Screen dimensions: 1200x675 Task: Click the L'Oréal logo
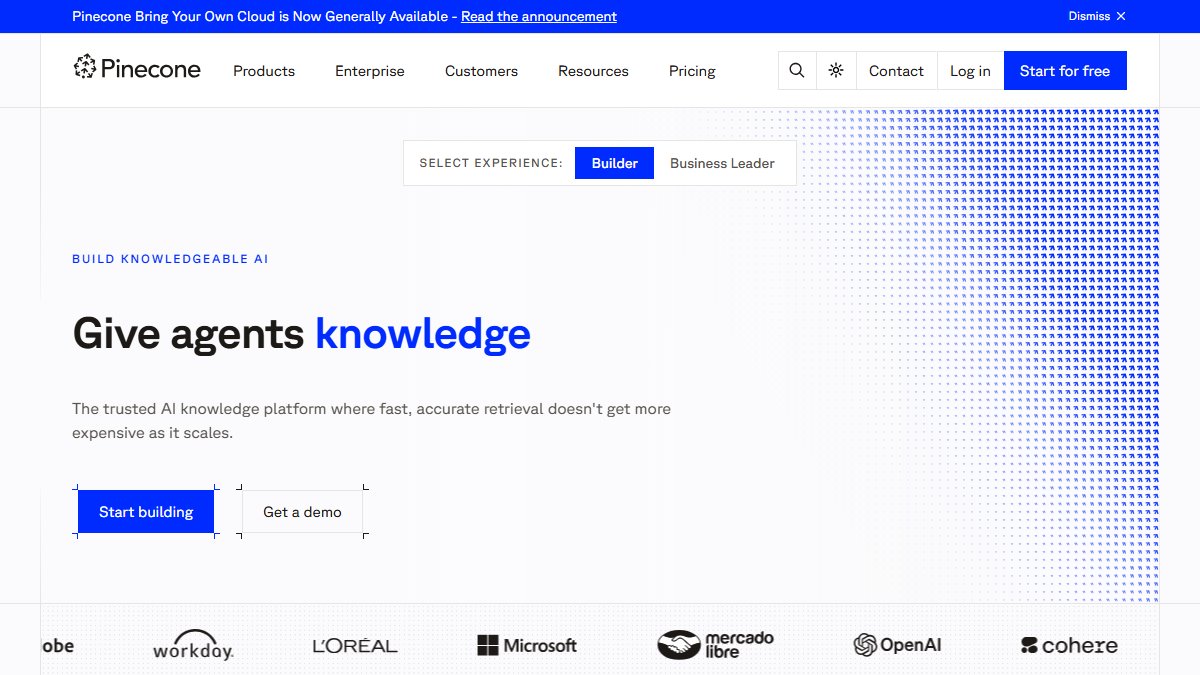(355, 646)
